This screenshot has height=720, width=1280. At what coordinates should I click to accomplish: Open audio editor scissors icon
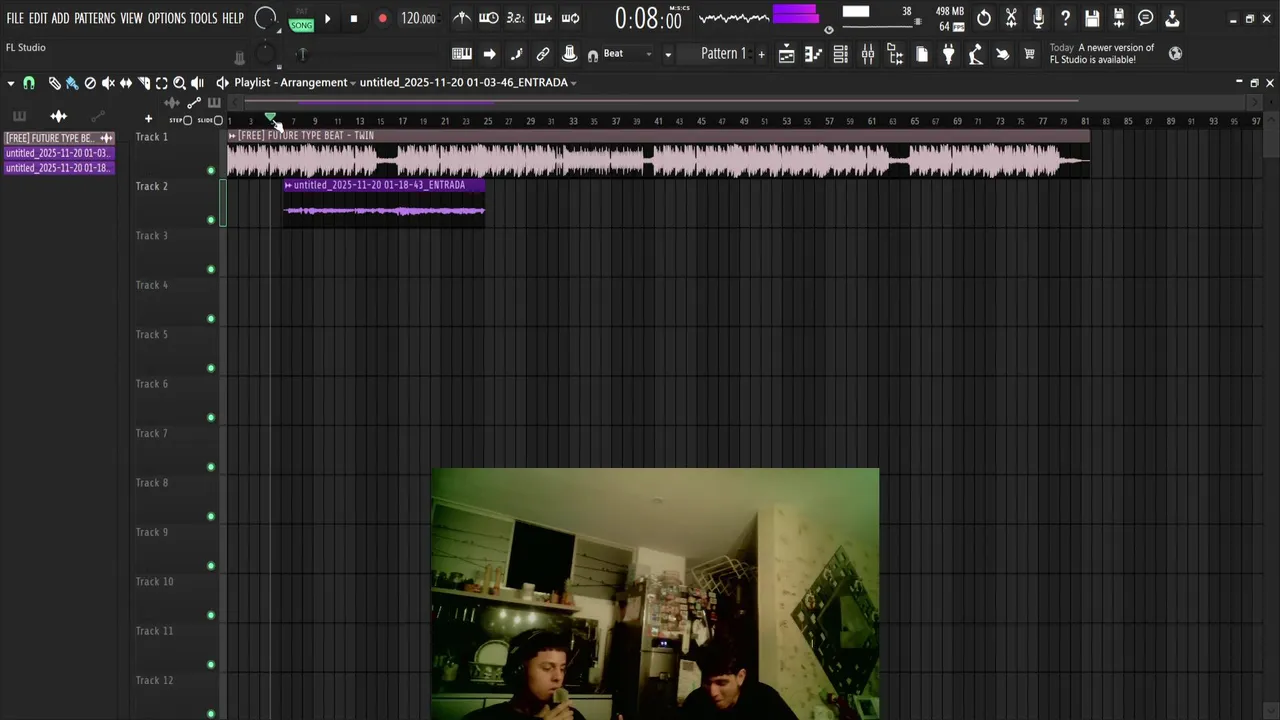click(x=1011, y=18)
